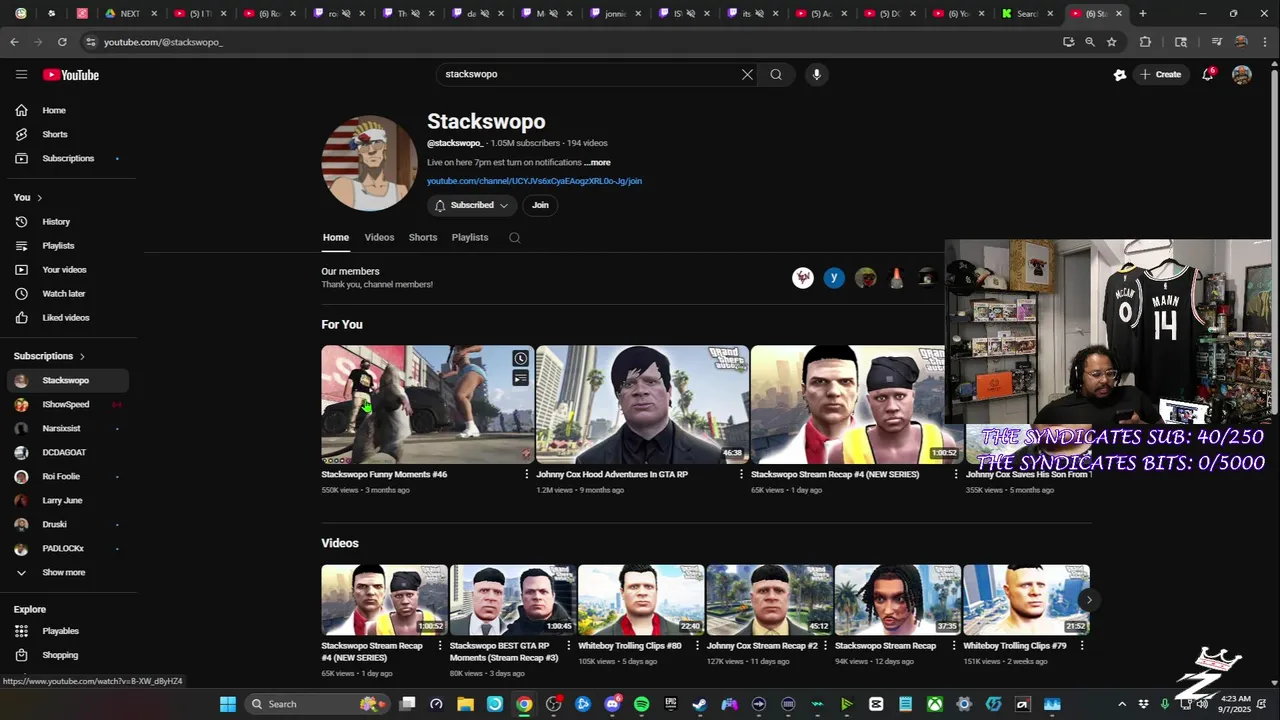
Task: Switch to the Playlists tab
Action: [x=470, y=238]
